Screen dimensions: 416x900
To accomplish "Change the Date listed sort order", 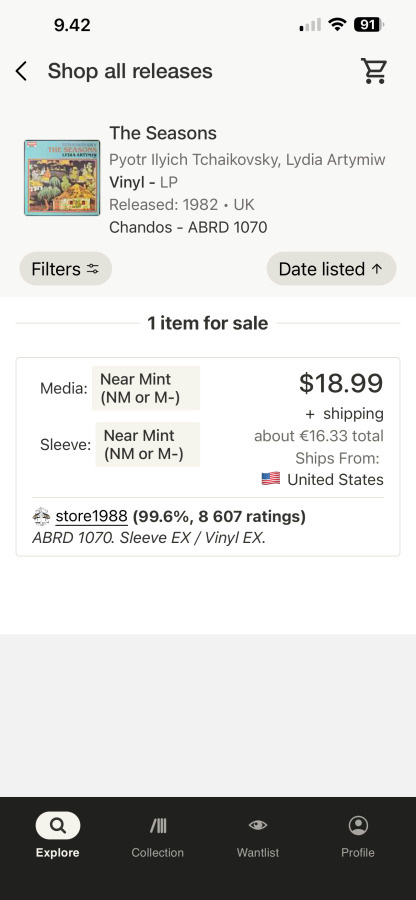I will 331,269.
